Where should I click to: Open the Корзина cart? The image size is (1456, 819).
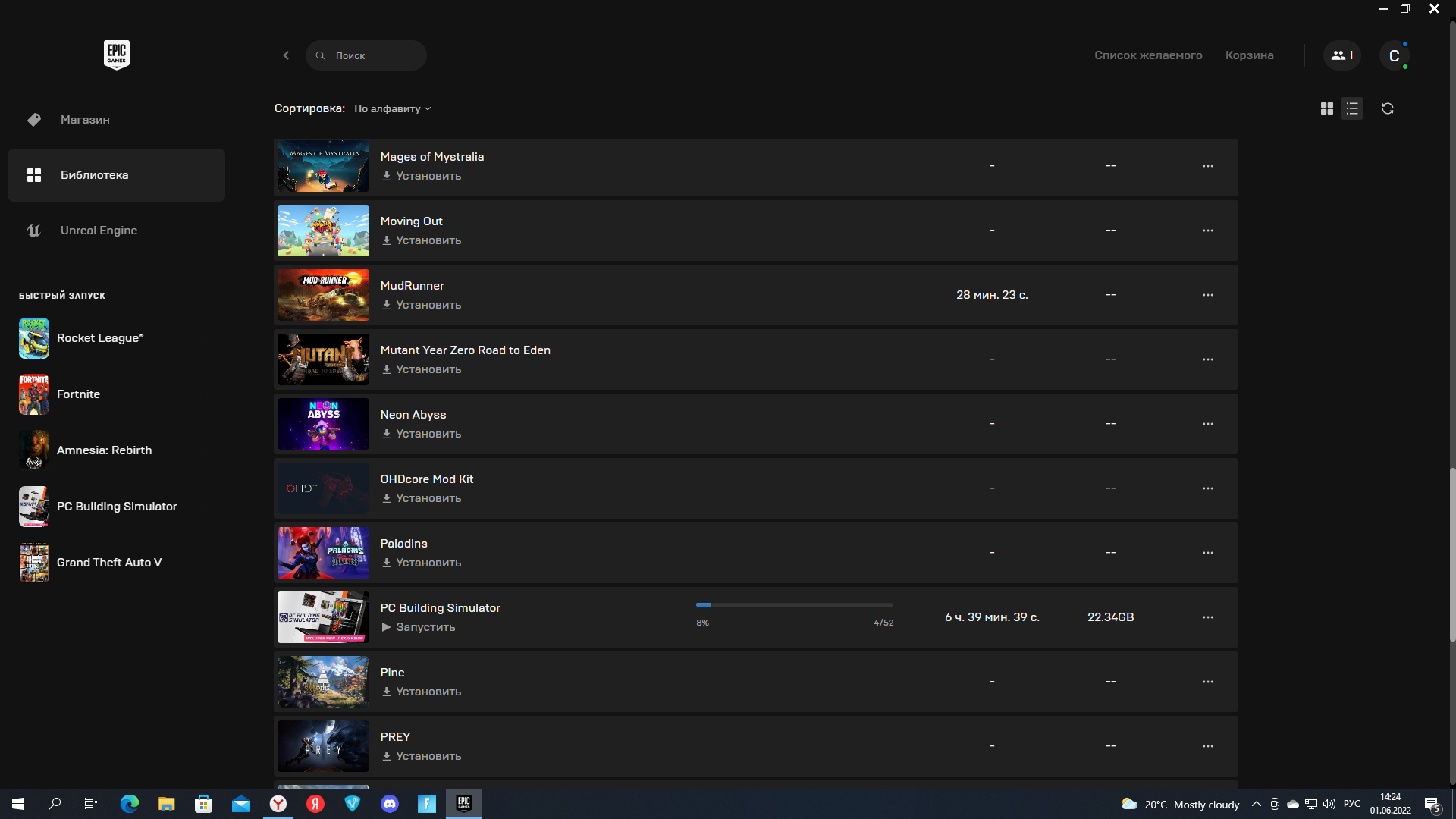point(1249,55)
